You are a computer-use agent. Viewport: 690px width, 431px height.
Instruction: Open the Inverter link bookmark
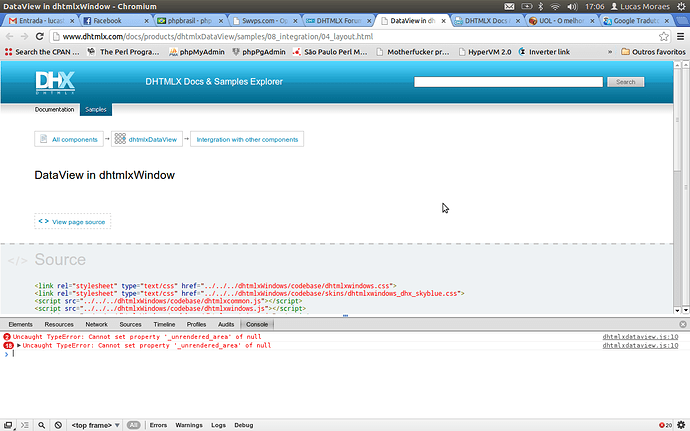pos(544,52)
